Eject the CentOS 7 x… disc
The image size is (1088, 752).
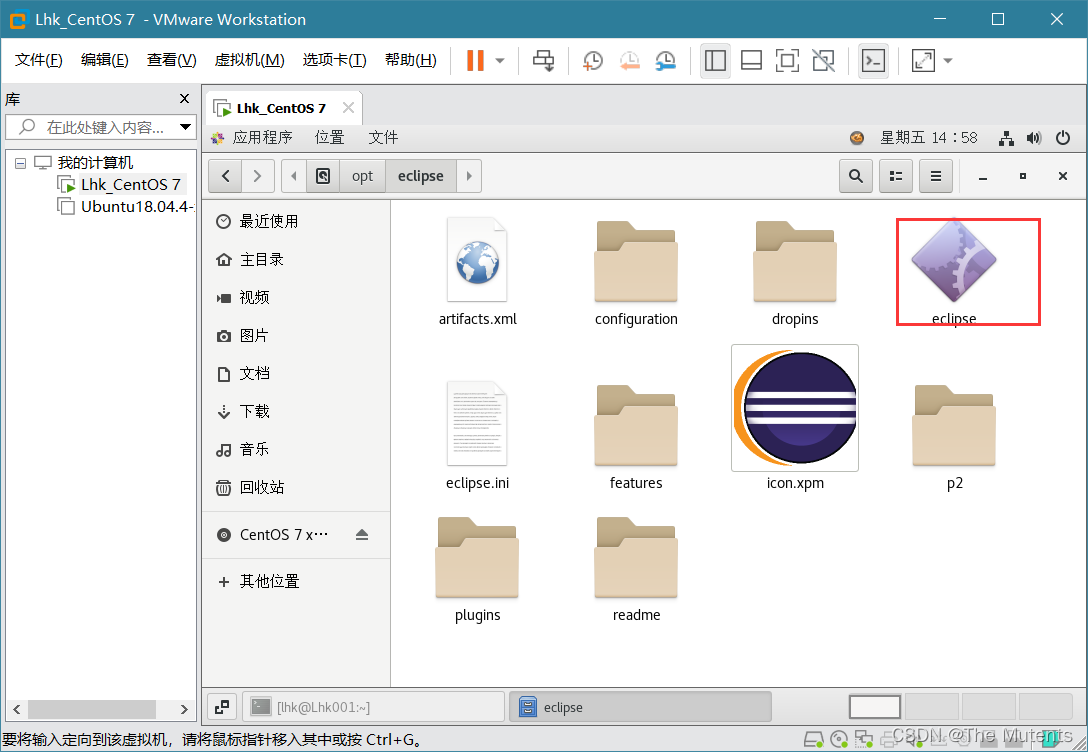[x=362, y=535]
